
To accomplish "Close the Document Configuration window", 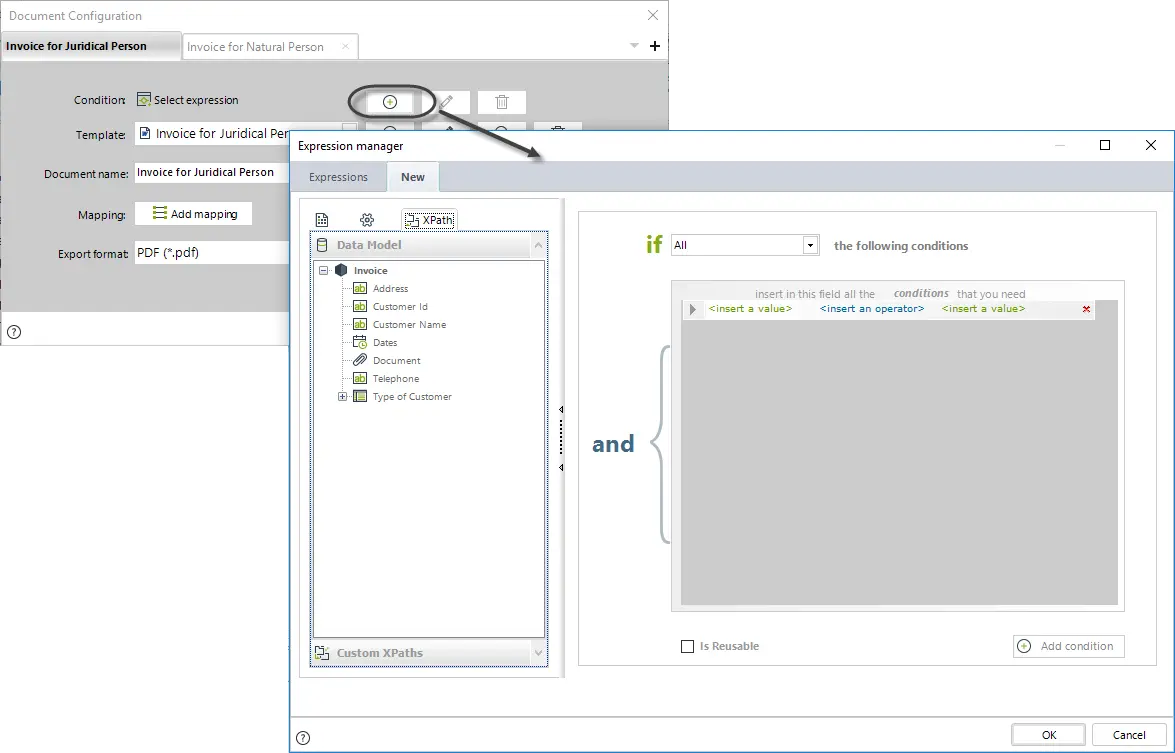I will pyautogui.click(x=653, y=15).
